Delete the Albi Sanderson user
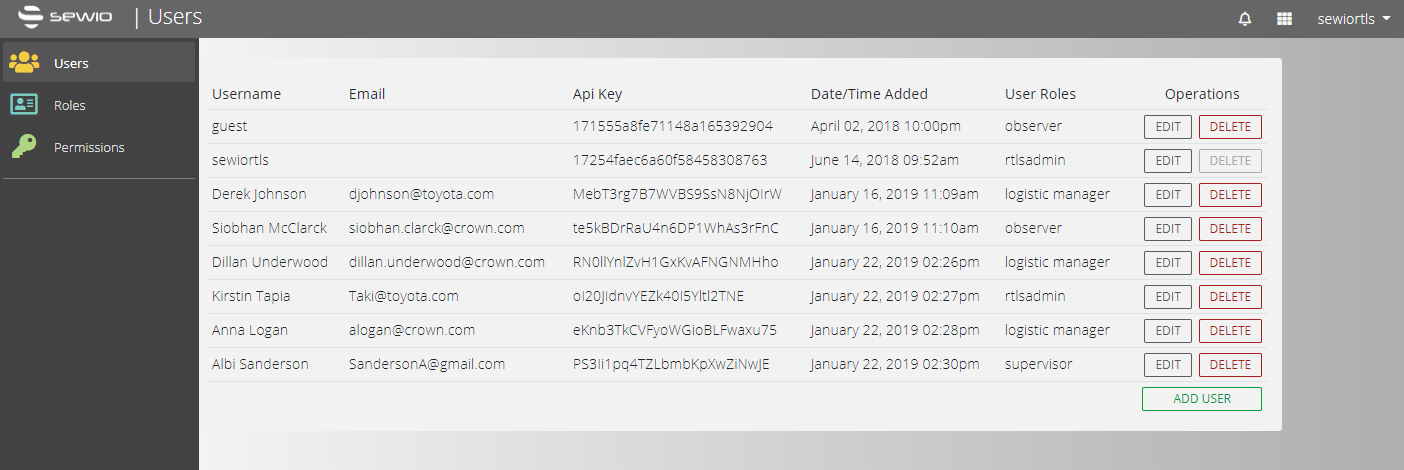The width and height of the screenshot is (1404, 470). [x=1230, y=365]
